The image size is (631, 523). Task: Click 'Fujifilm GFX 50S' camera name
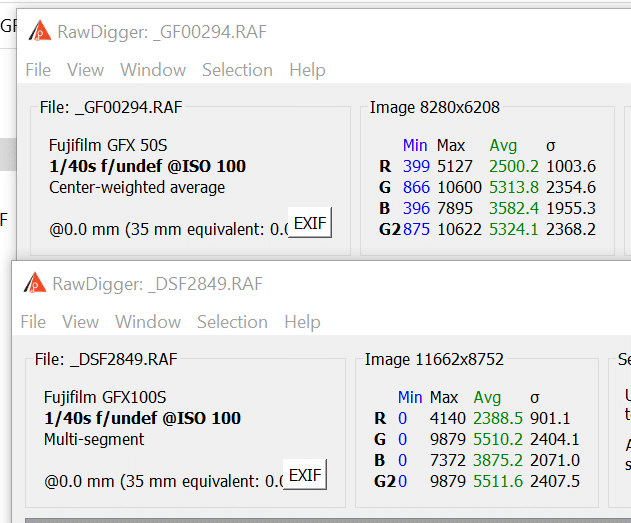(x=108, y=145)
